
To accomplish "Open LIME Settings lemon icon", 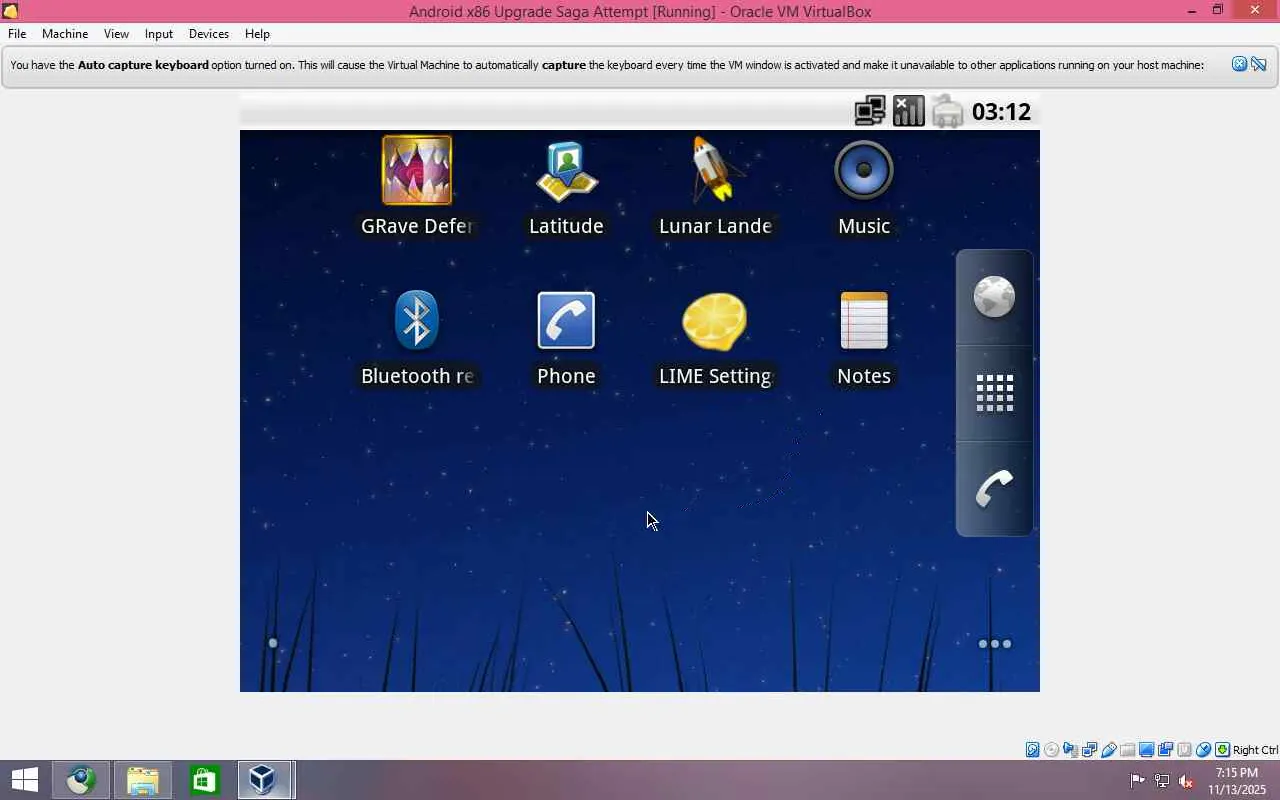I will 715,321.
